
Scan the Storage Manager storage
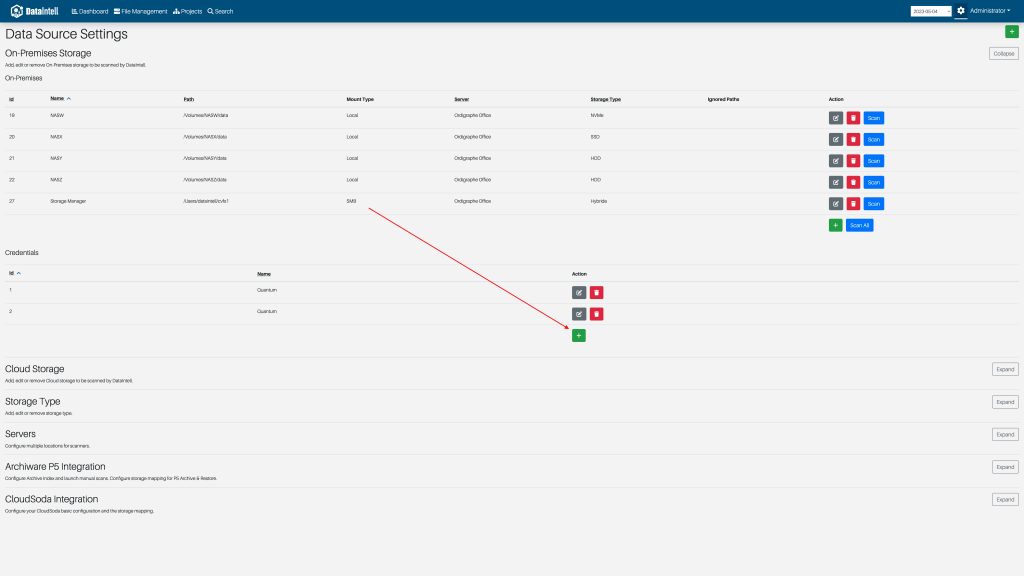point(874,204)
